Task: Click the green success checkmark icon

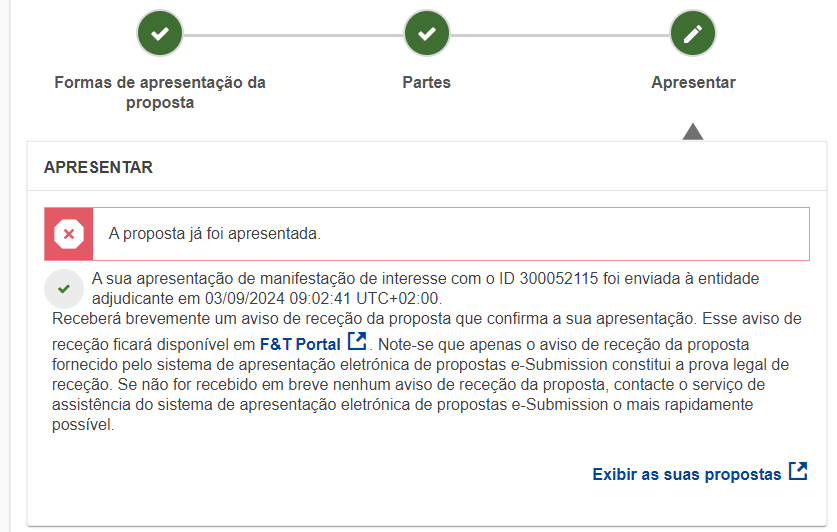Action: [x=64, y=289]
